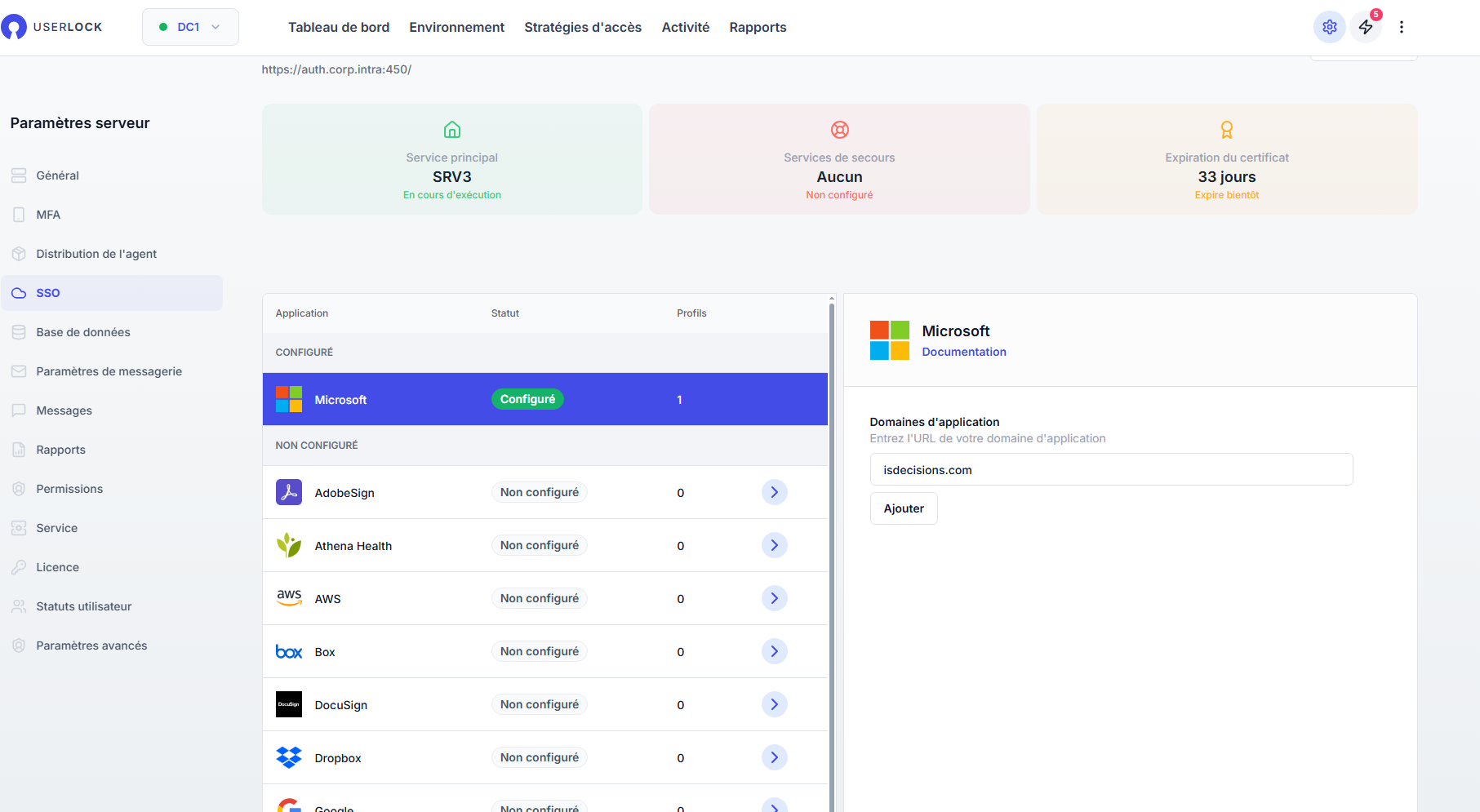Click the Athena Health leaf icon

click(289, 545)
